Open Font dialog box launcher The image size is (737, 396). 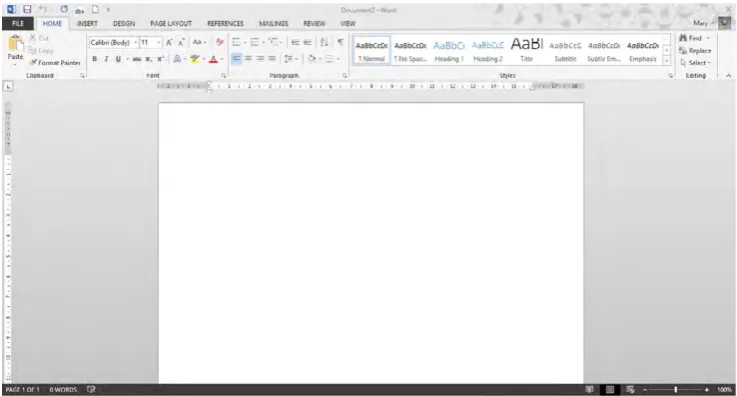point(224,76)
